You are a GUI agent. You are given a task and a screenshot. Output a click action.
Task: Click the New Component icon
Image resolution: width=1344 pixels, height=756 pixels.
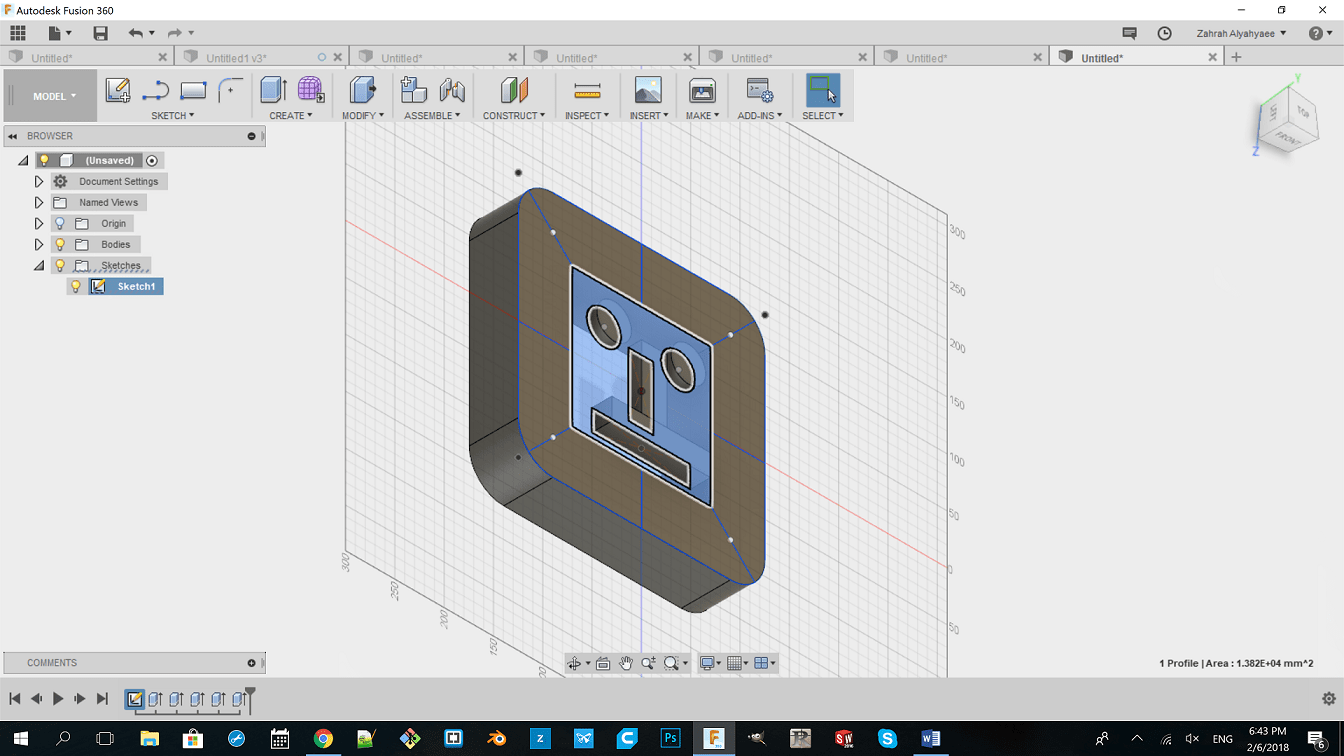(414, 90)
